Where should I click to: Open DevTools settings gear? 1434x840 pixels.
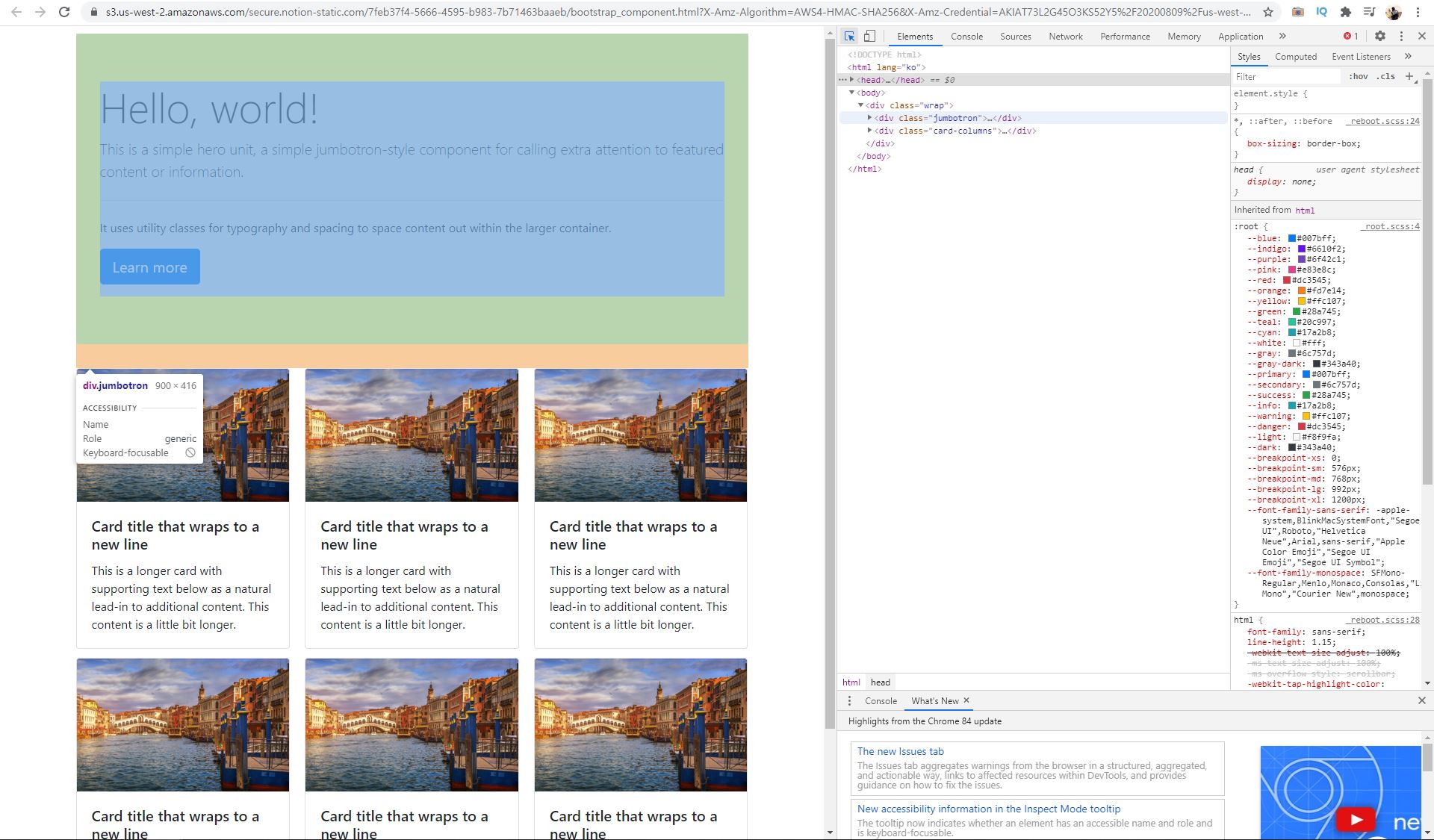(1380, 36)
